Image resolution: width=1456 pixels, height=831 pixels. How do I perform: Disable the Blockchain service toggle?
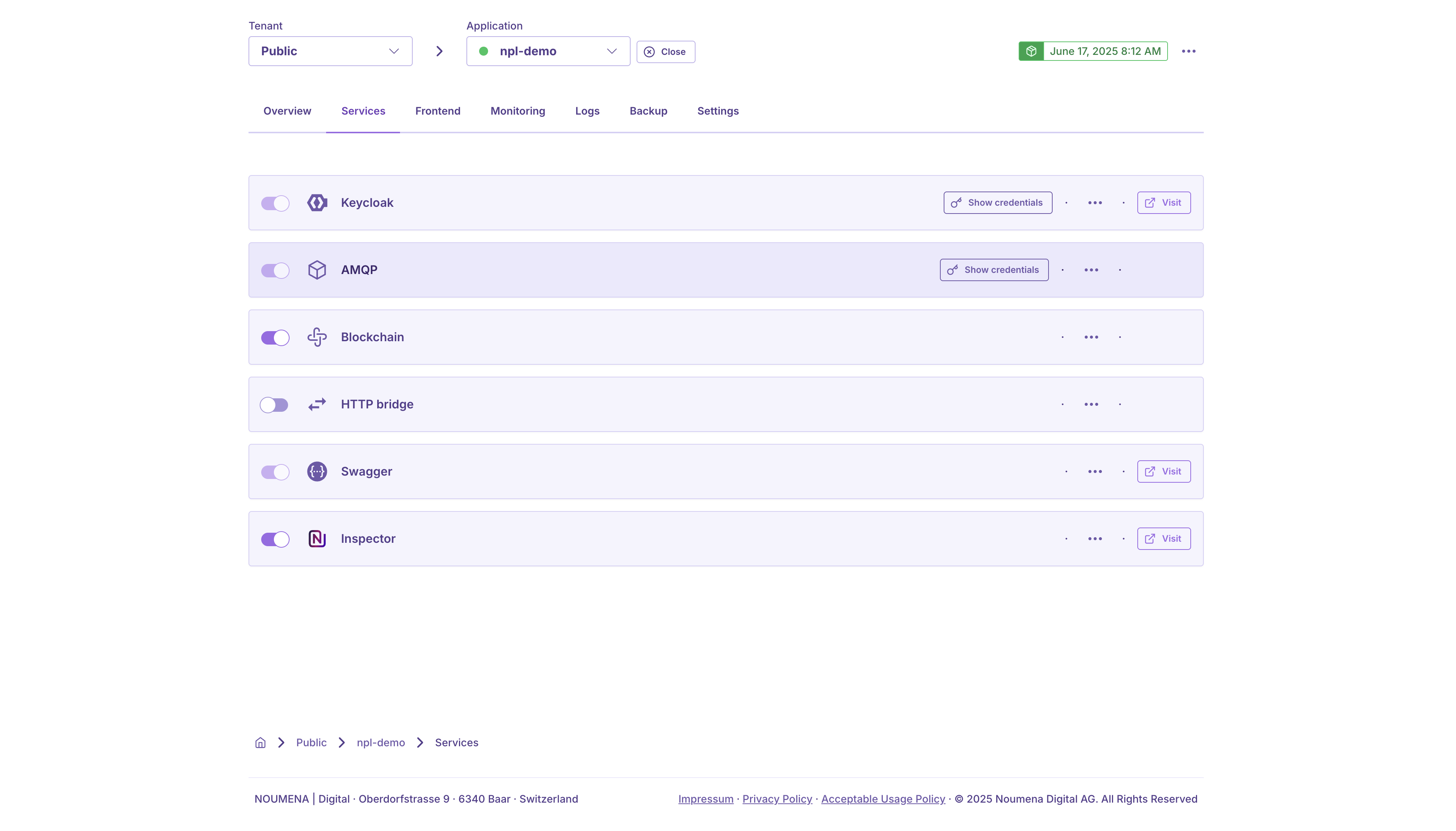click(x=275, y=338)
